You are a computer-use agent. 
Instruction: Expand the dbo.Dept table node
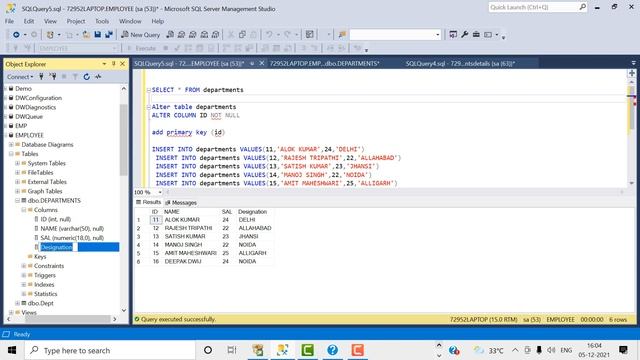[18, 303]
